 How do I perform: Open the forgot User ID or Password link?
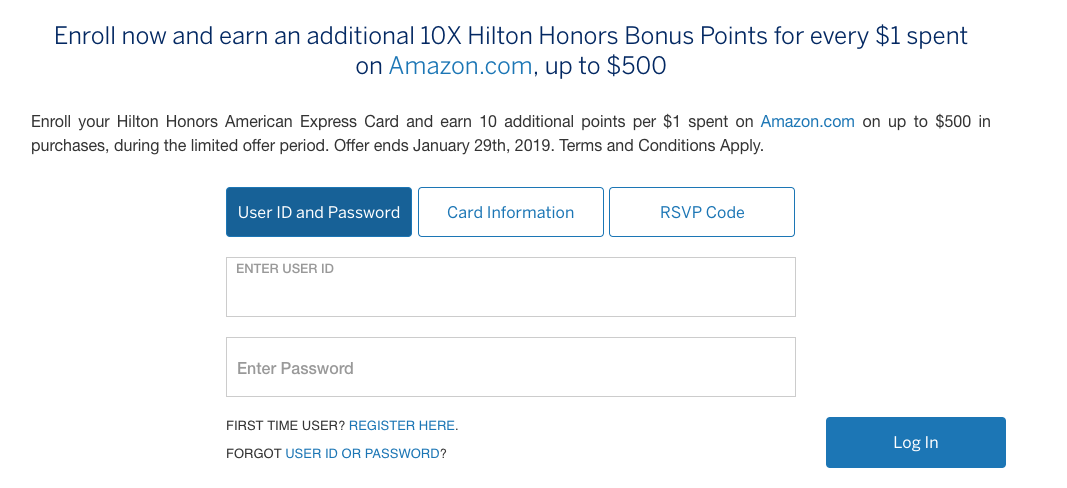(362, 453)
